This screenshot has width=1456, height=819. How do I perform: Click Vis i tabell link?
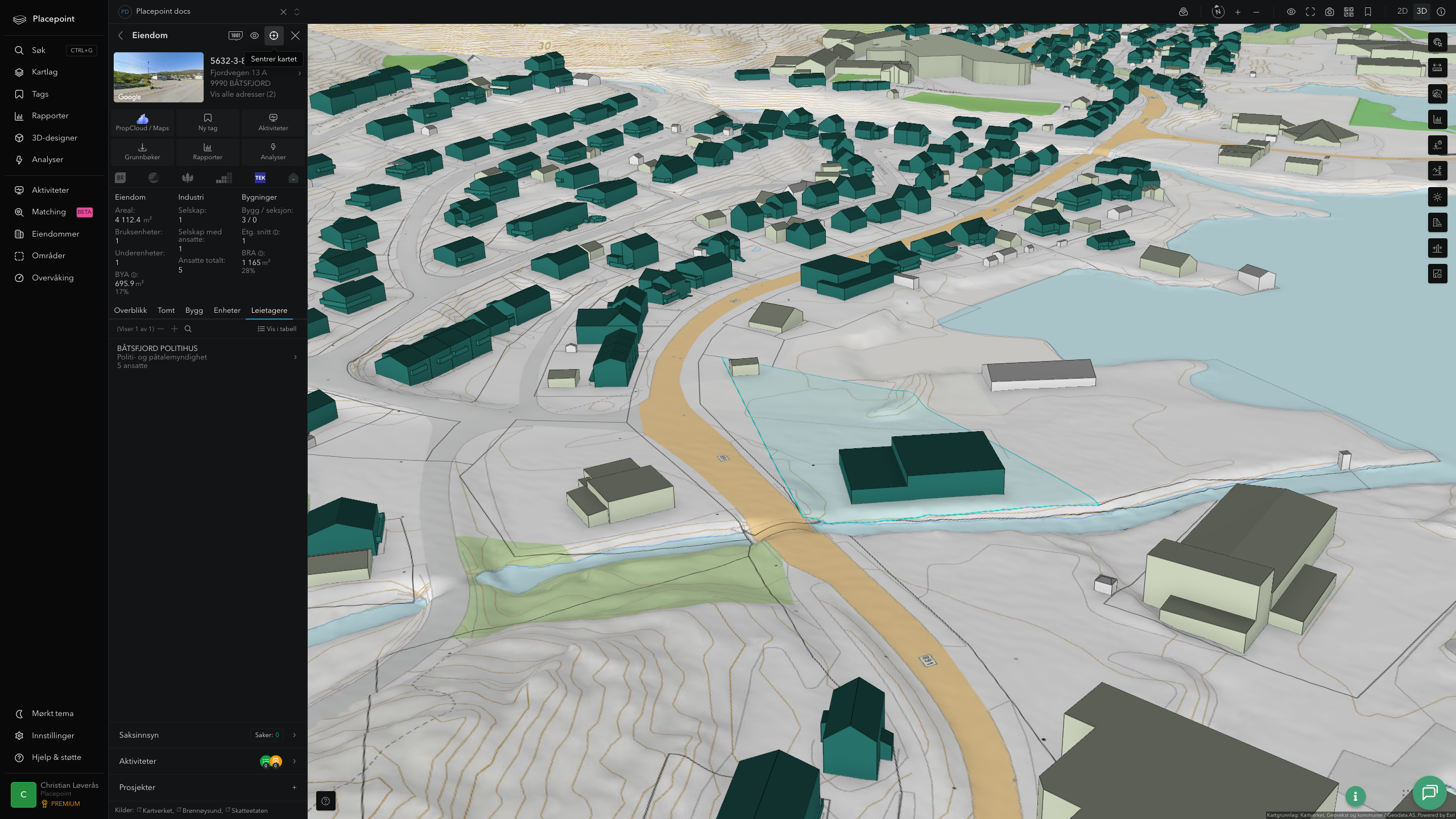(277, 329)
